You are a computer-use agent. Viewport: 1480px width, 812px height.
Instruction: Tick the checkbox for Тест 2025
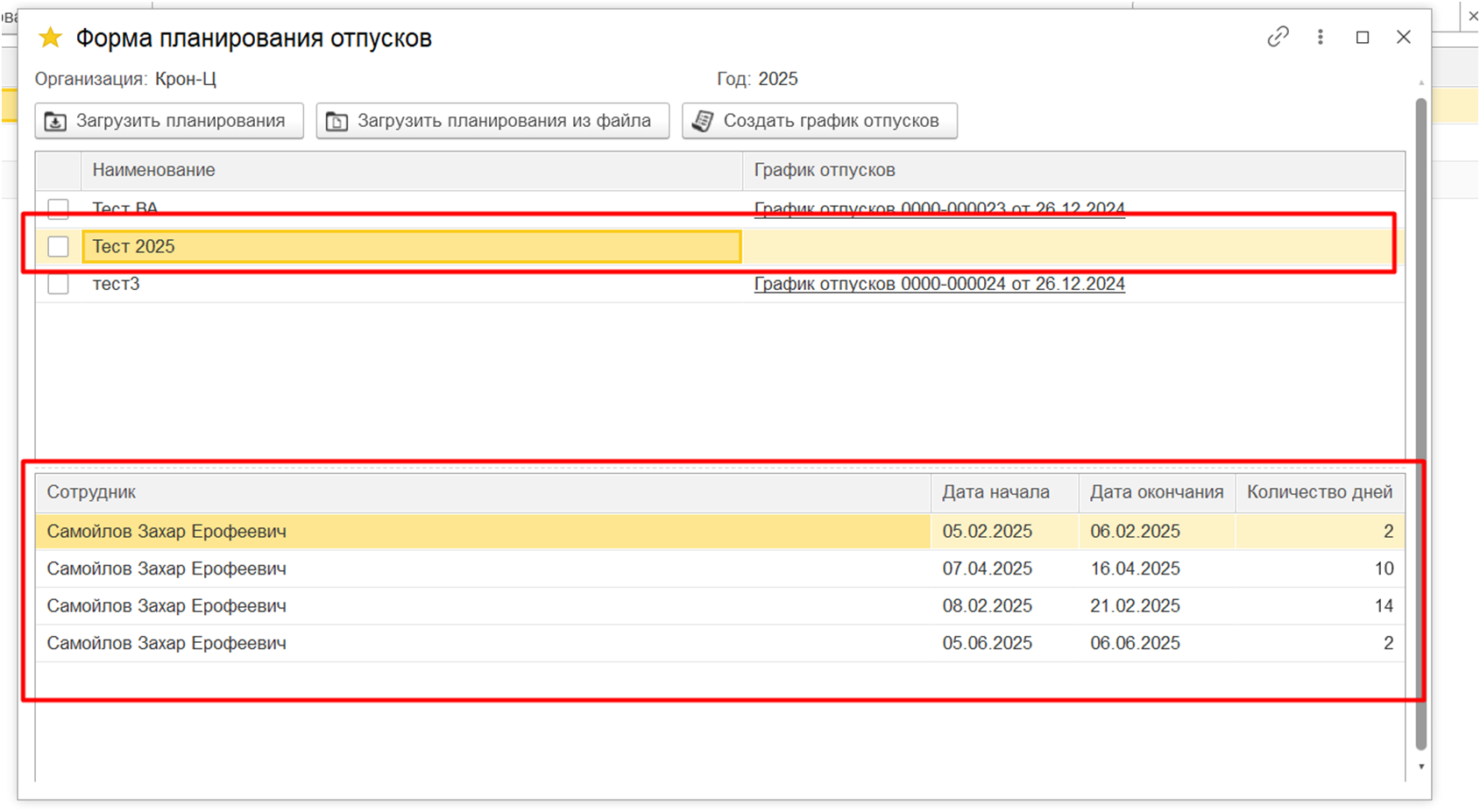(x=58, y=246)
